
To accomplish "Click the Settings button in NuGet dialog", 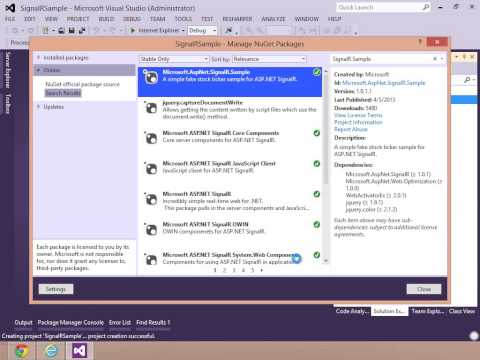I will tap(56, 289).
